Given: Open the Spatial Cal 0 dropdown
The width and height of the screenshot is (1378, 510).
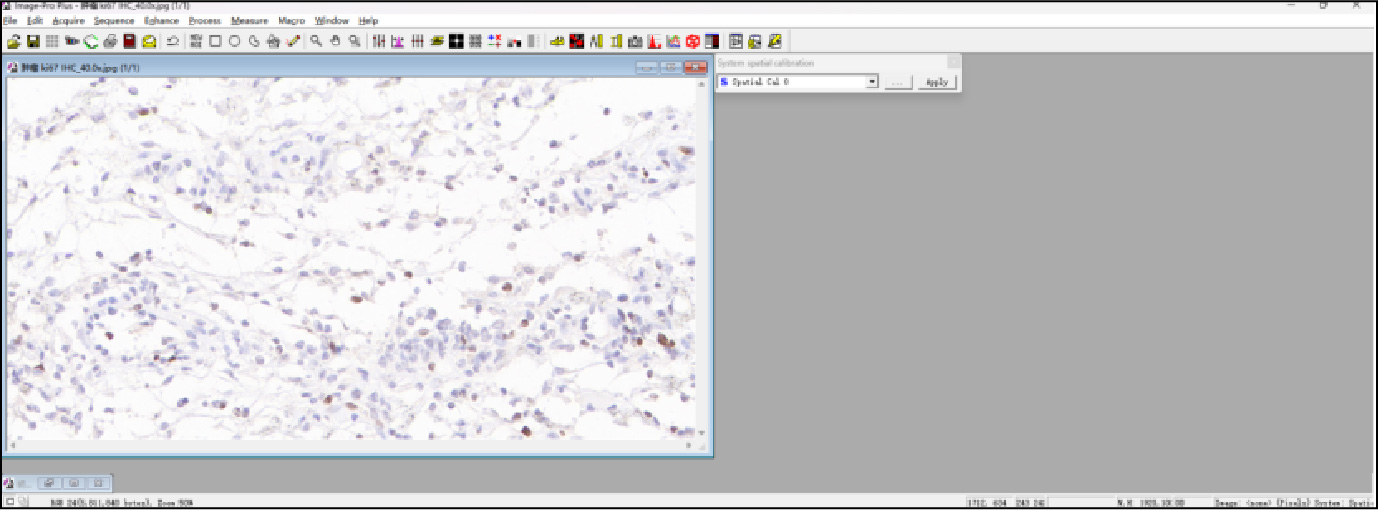Looking at the screenshot, I should [x=872, y=82].
